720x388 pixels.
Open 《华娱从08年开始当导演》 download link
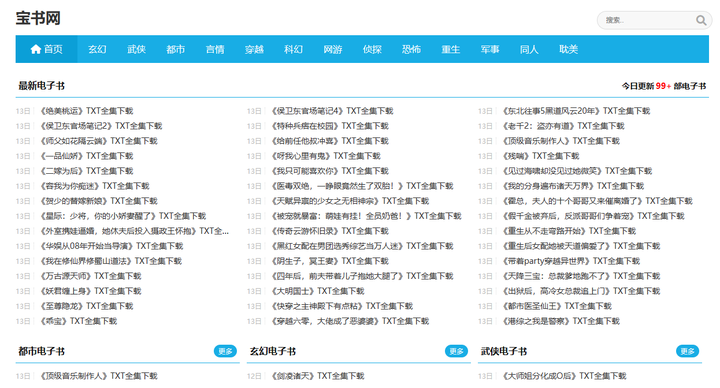tap(111, 246)
